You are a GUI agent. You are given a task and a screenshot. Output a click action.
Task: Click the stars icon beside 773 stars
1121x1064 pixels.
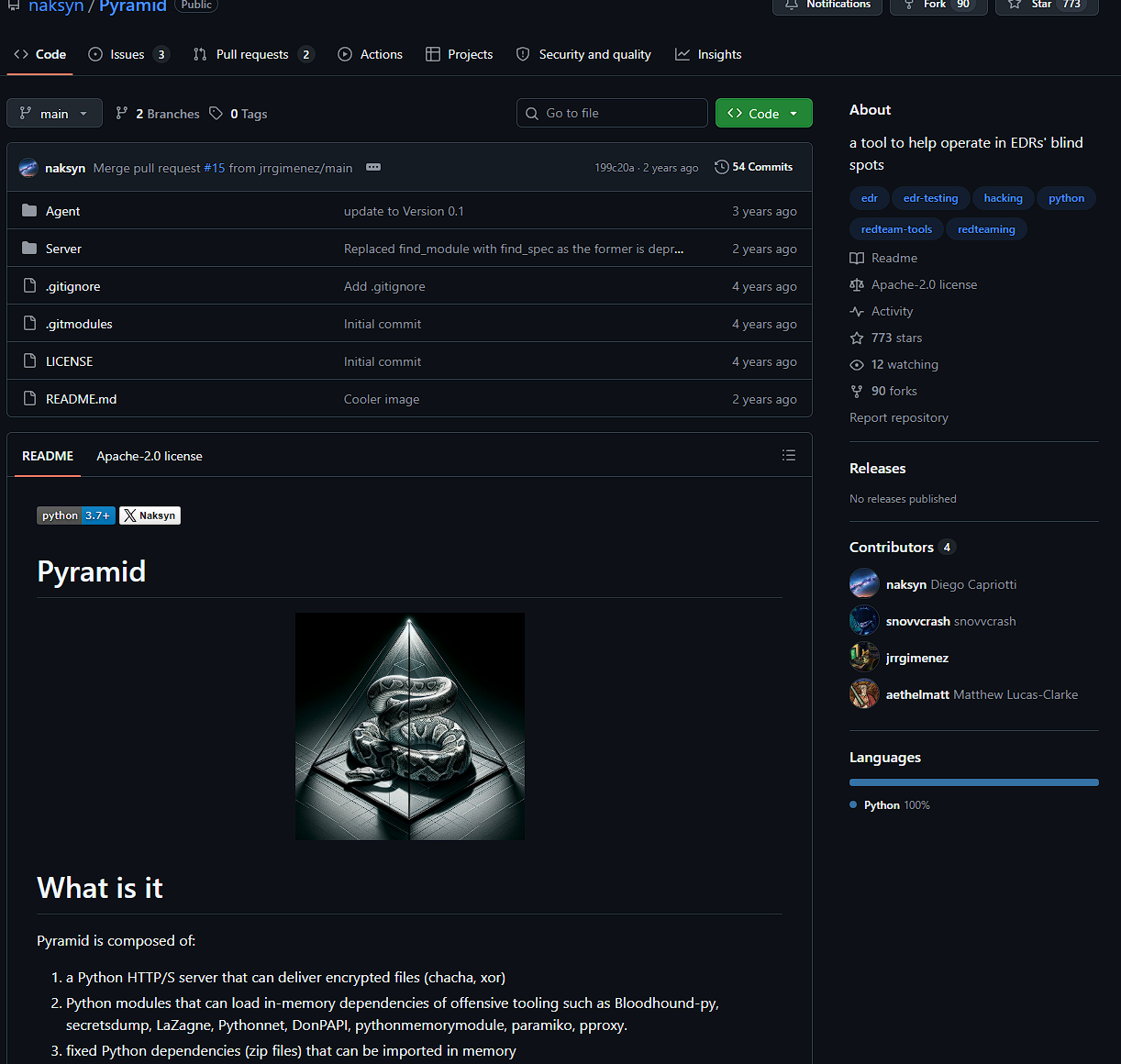tap(857, 338)
